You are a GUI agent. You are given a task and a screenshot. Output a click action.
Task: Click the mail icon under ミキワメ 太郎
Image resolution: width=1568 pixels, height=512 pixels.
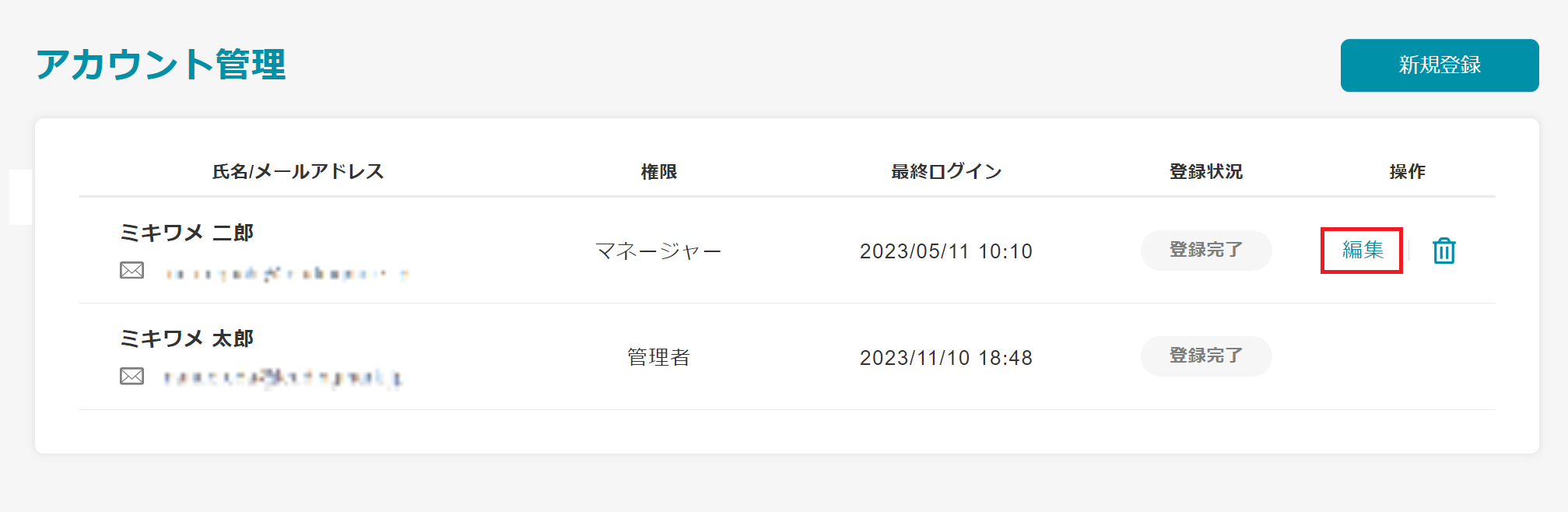(132, 377)
